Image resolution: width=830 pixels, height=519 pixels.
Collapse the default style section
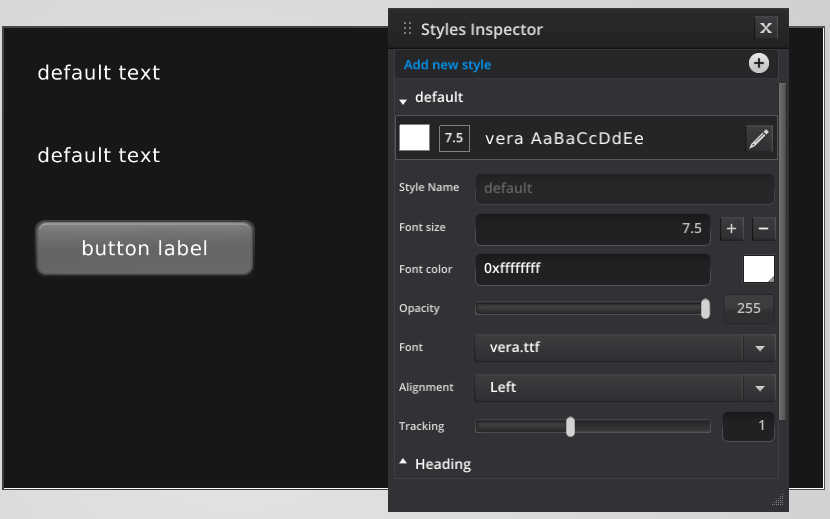point(403,100)
